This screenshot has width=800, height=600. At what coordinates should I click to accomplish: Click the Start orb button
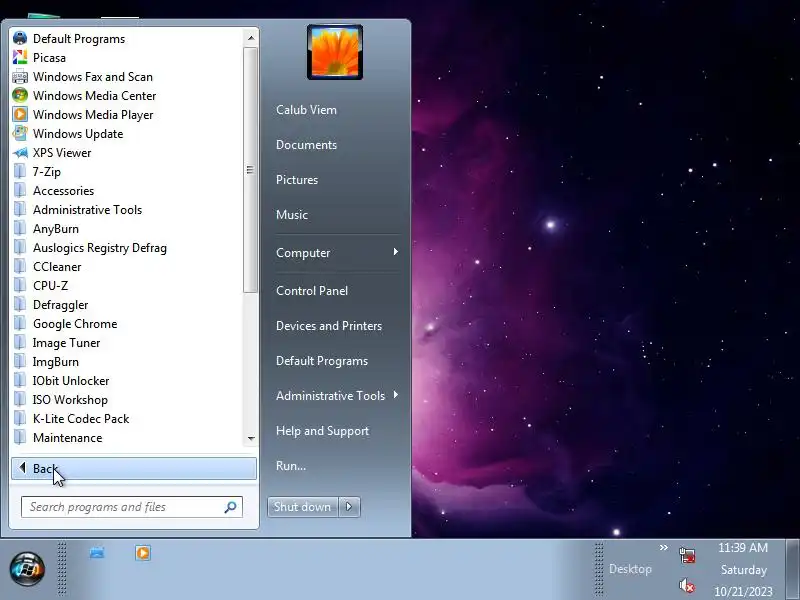click(27, 569)
